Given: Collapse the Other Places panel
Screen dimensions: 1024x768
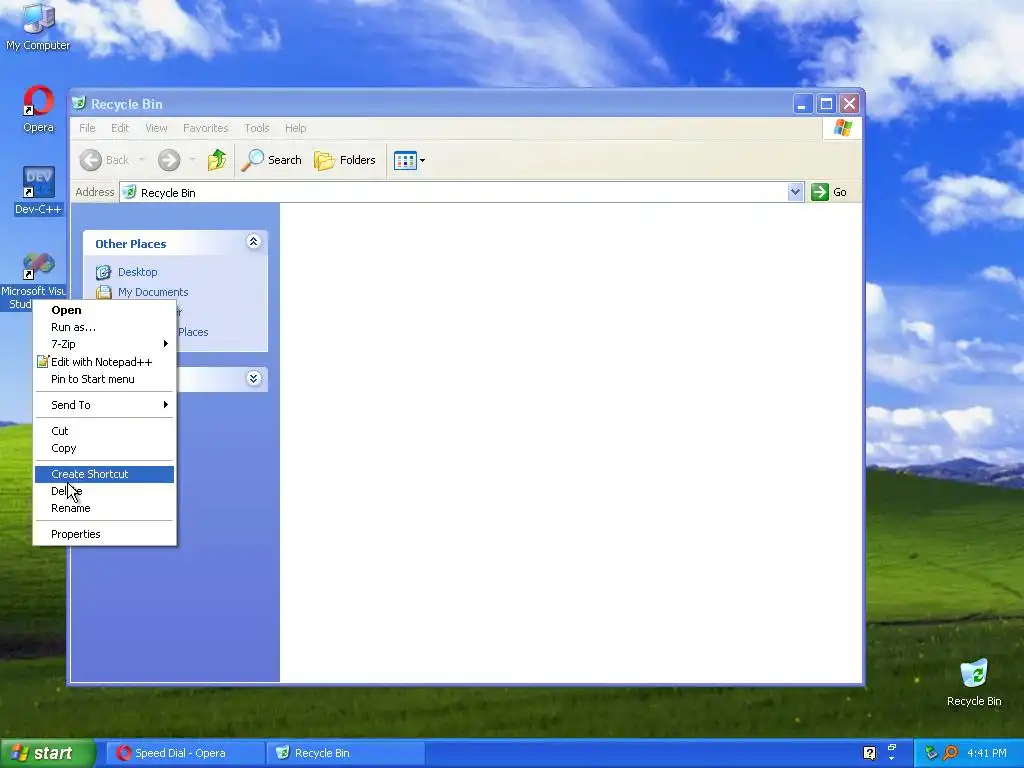Looking at the screenshot, I should 253,242.
